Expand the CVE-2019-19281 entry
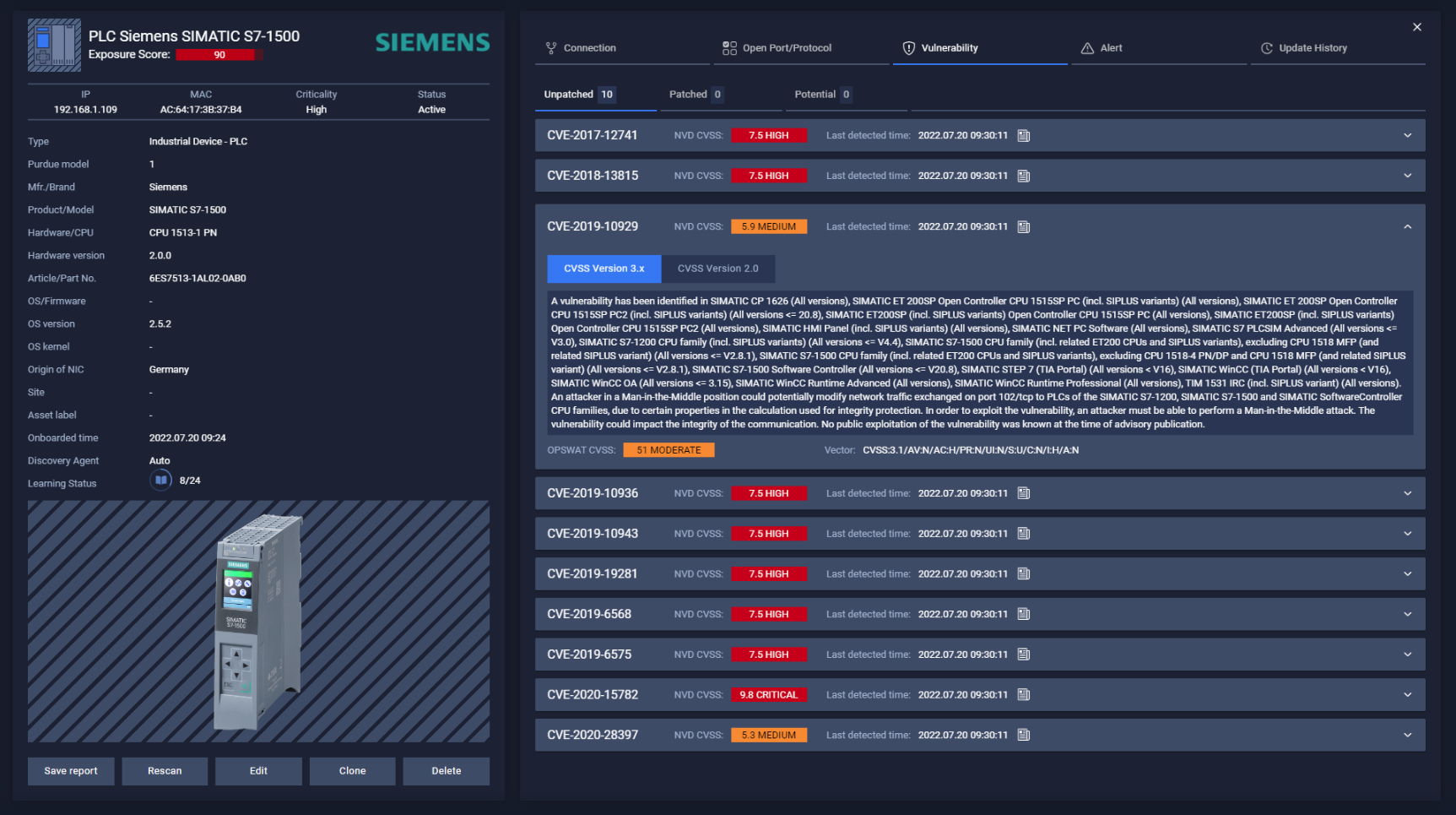The image size is (1456, 815). pyautogui.click(x=1408, y=574)
